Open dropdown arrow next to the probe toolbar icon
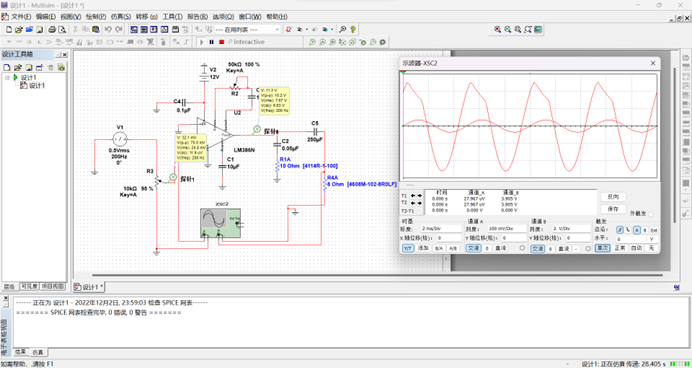 click(x=307, y=30)
